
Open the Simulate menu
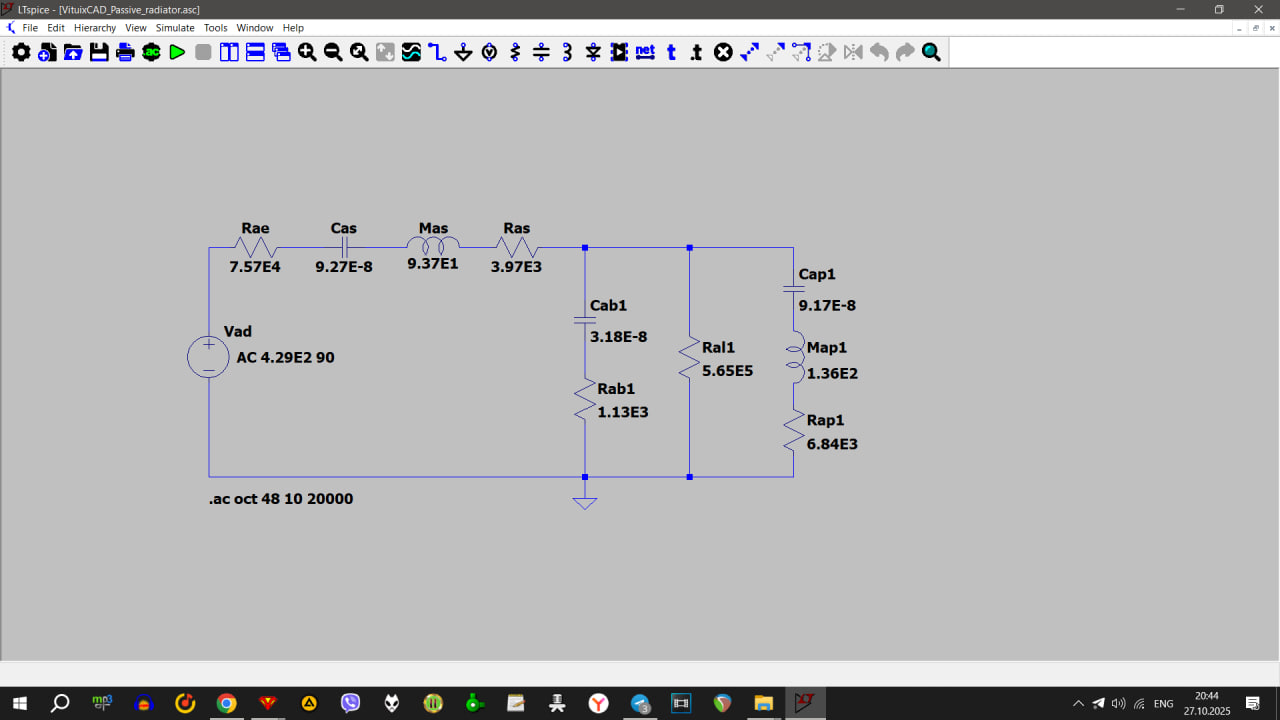(x=175, y=28)
